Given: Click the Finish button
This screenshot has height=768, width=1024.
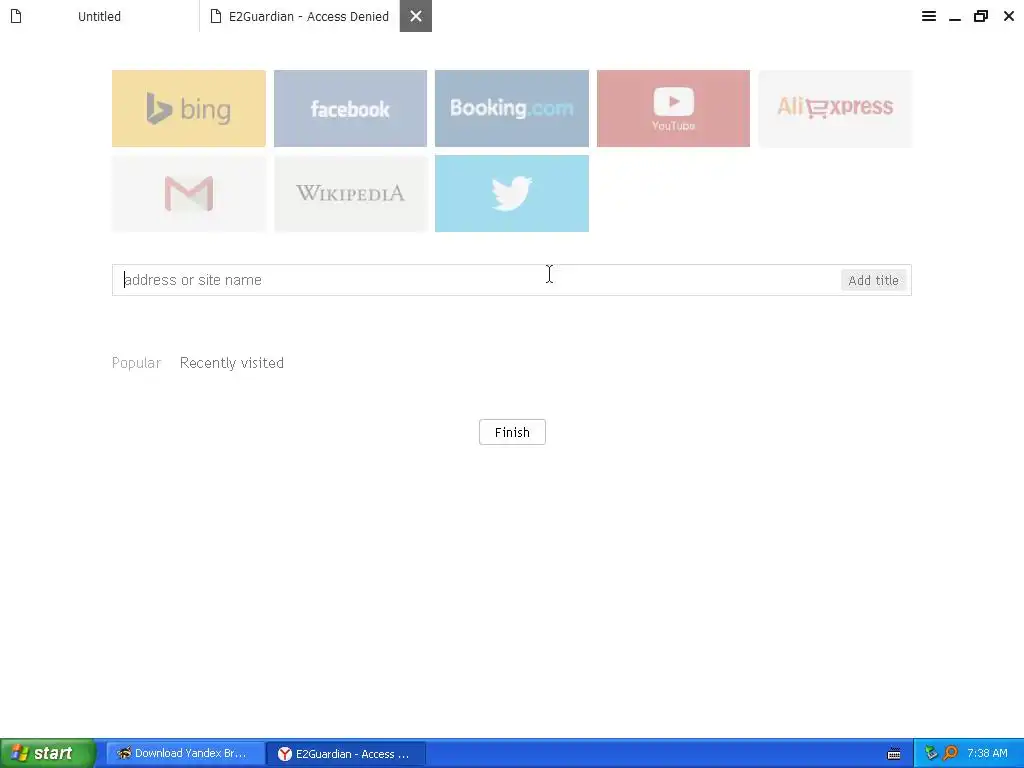Looking at the screenshot, I should click(512, 432).
